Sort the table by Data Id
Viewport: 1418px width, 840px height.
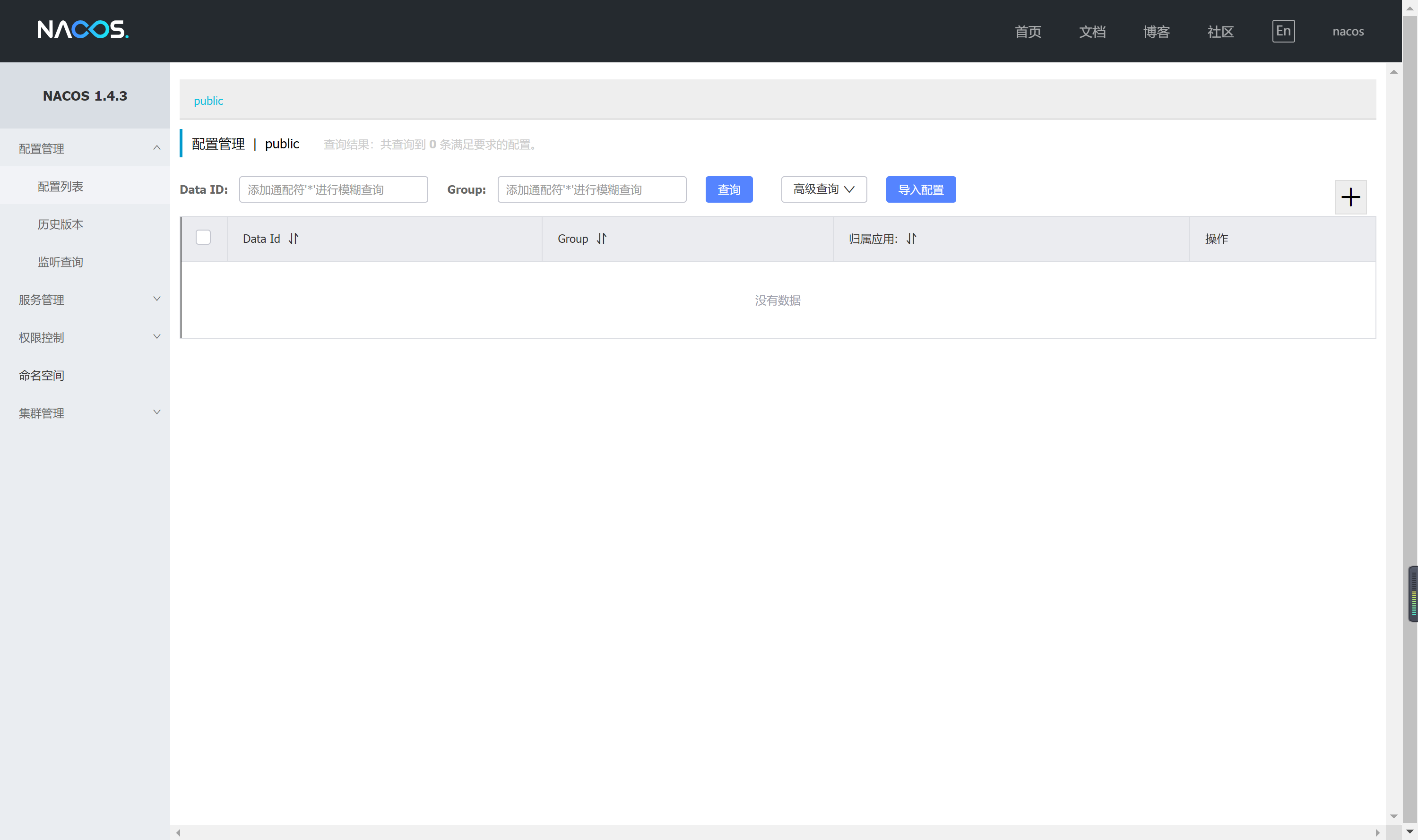(x=294, y=238)
